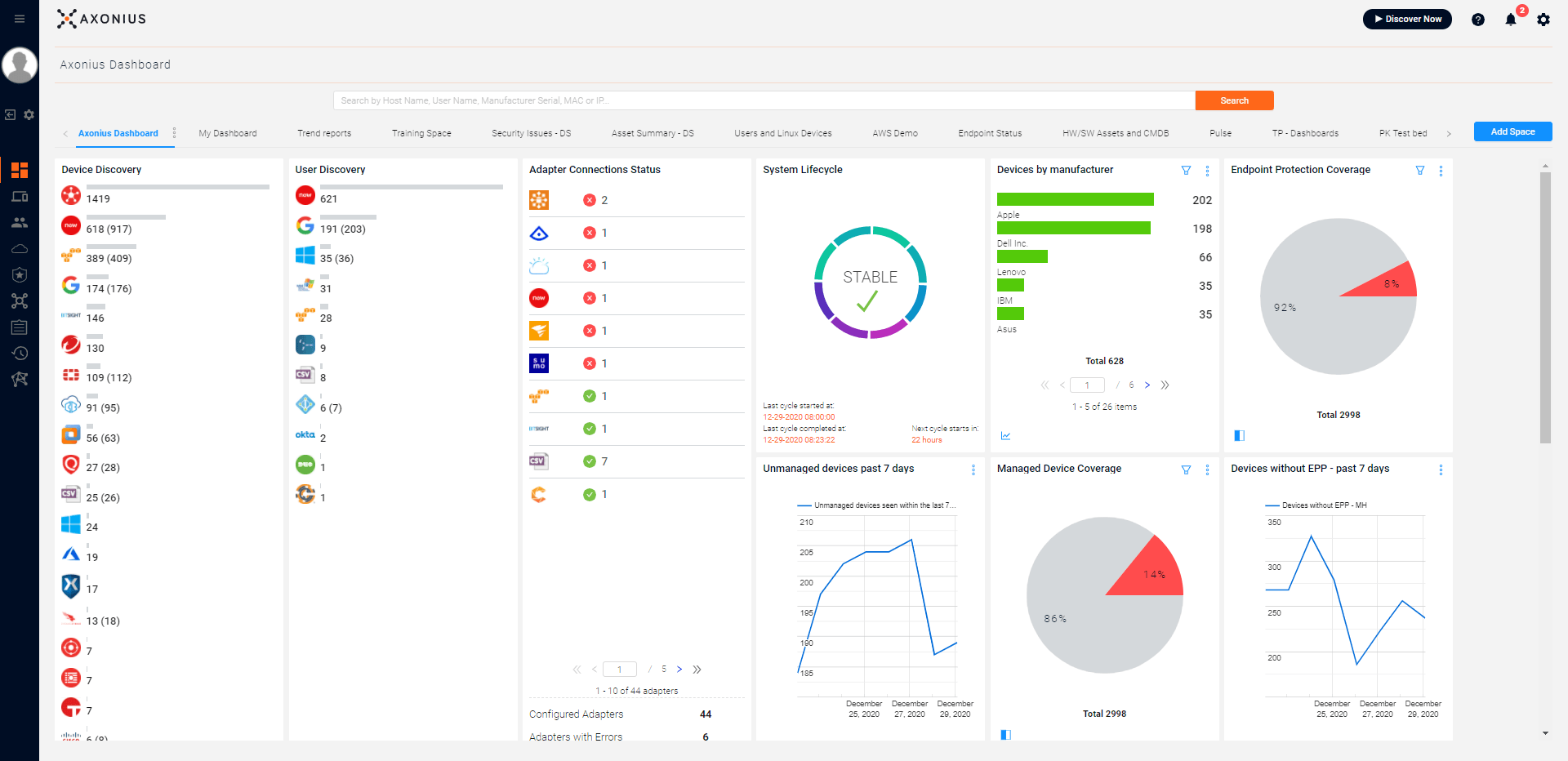Open options menu for Endpoint Protection Coverage
The image size is (1568, 761).
1441,171
